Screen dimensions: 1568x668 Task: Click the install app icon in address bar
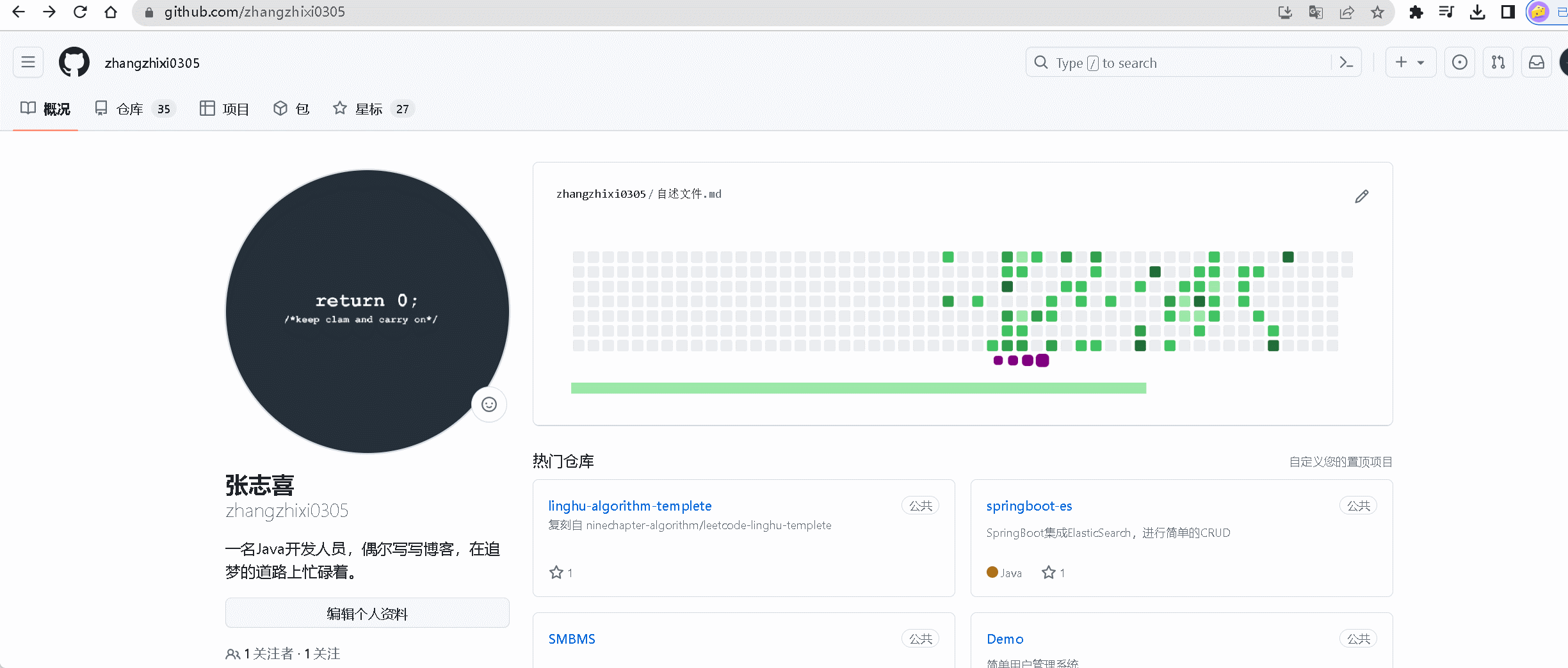click(x=1285, y=12)
